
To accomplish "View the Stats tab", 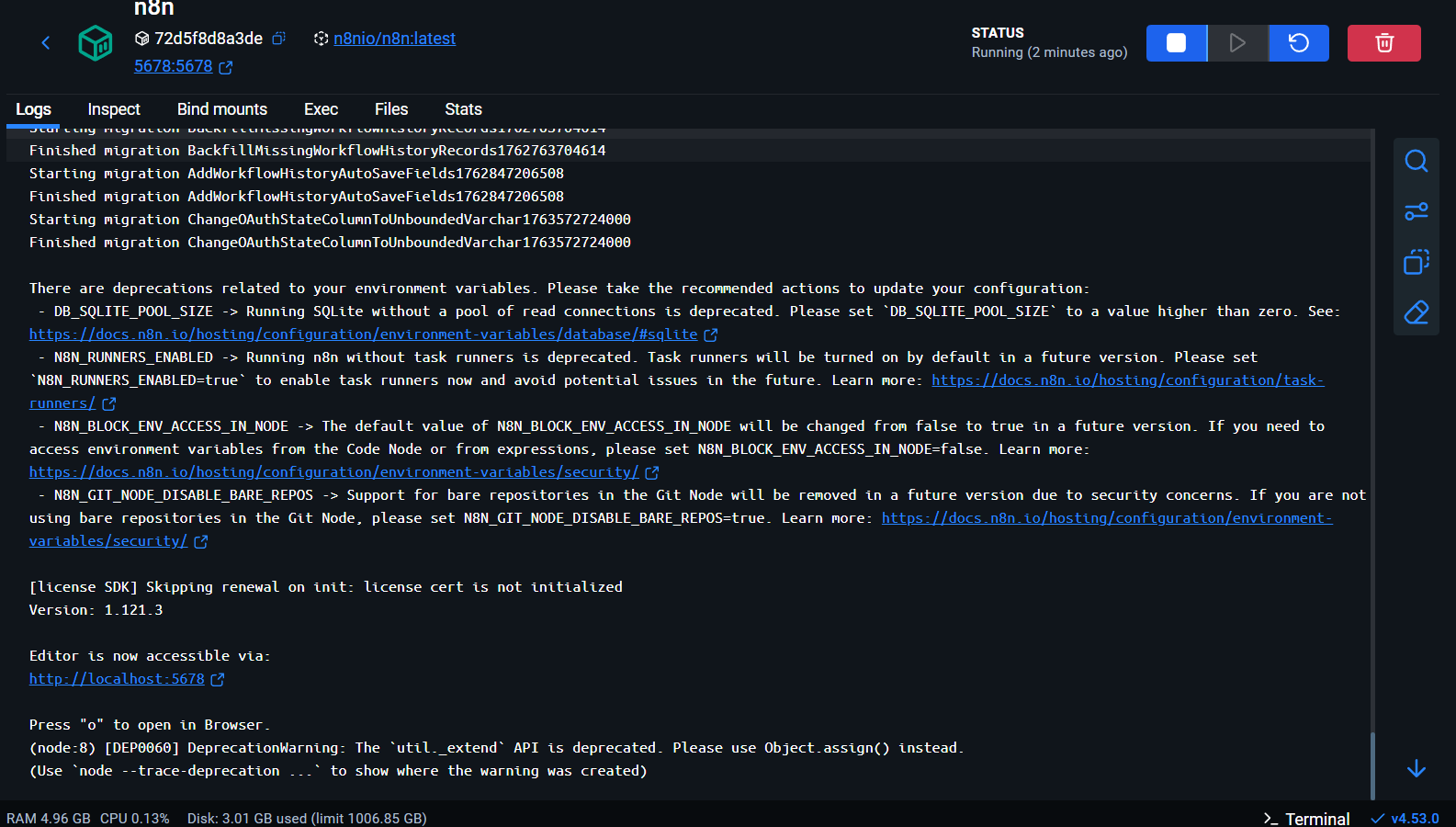I will coord(463,109).
